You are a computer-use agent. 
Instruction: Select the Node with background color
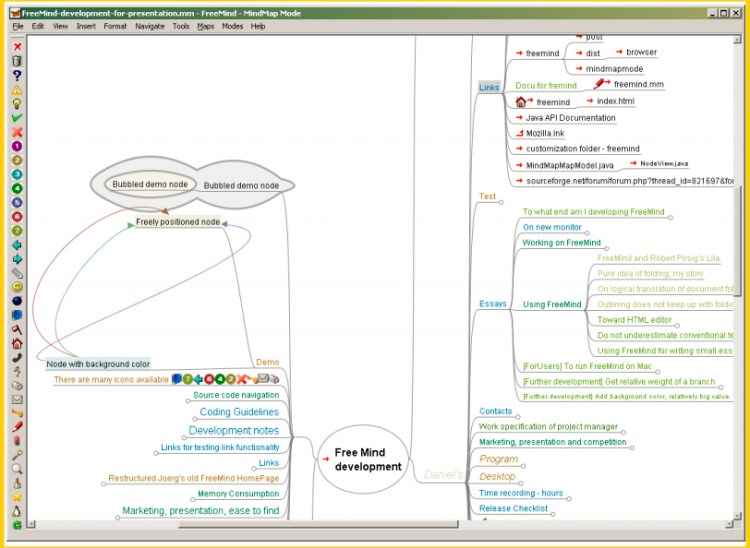pos(98,364)
